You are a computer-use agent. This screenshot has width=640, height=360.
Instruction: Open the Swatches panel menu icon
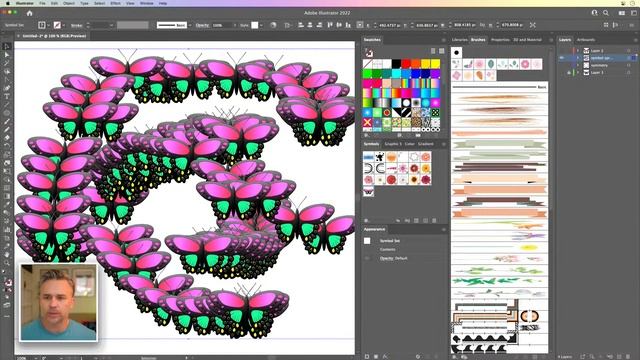click(444, 40)
